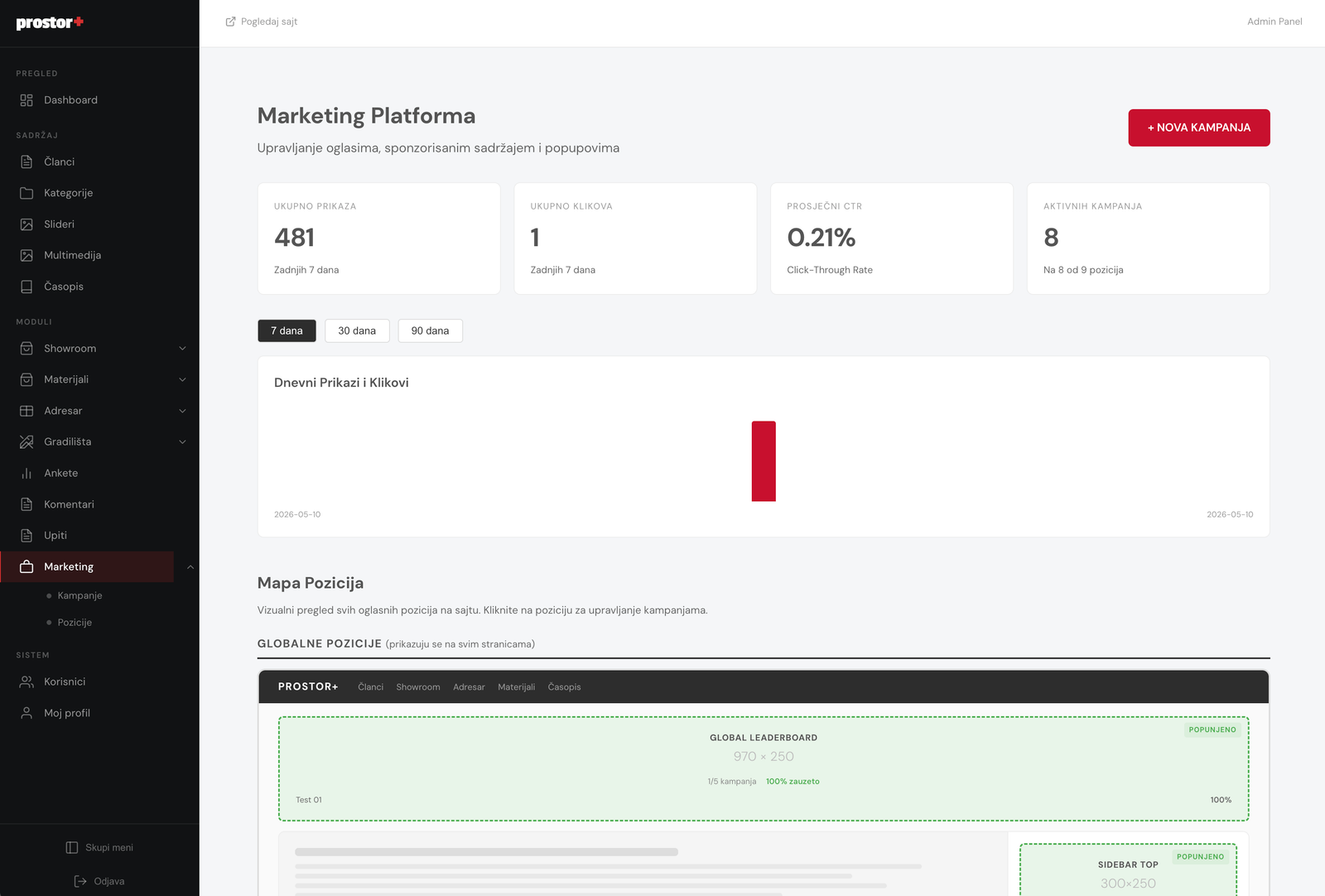This screenshot has width=1325, height=896.
Task: Click the Ukupno Klikova stat card
Action: 635,238
